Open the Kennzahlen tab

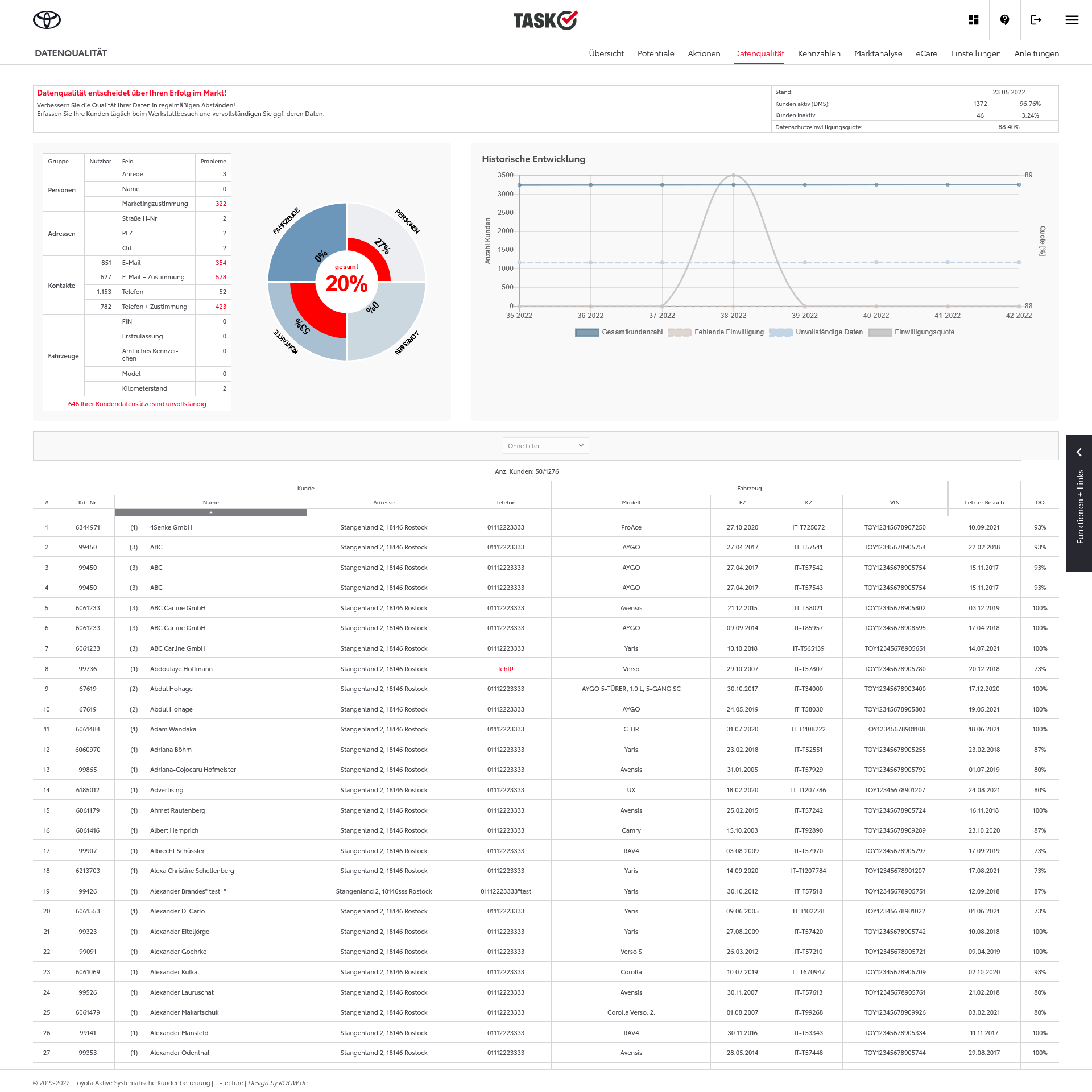click(818, 53)
